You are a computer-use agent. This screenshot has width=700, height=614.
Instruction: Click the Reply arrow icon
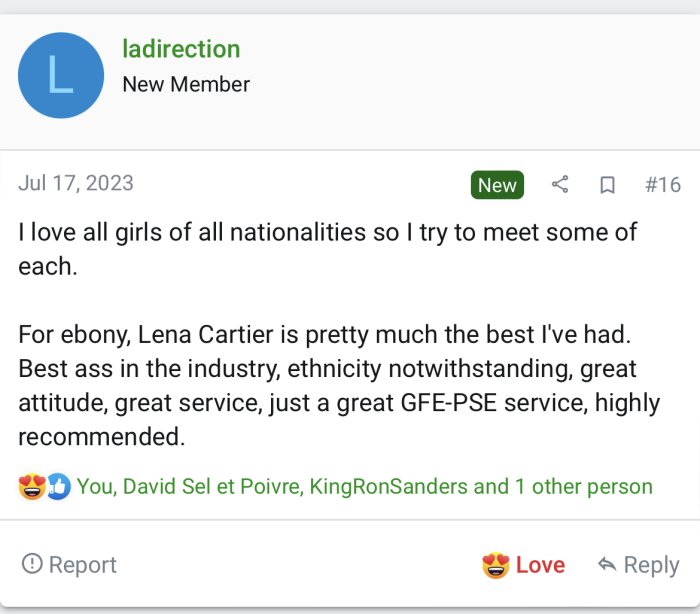[606, 566]
